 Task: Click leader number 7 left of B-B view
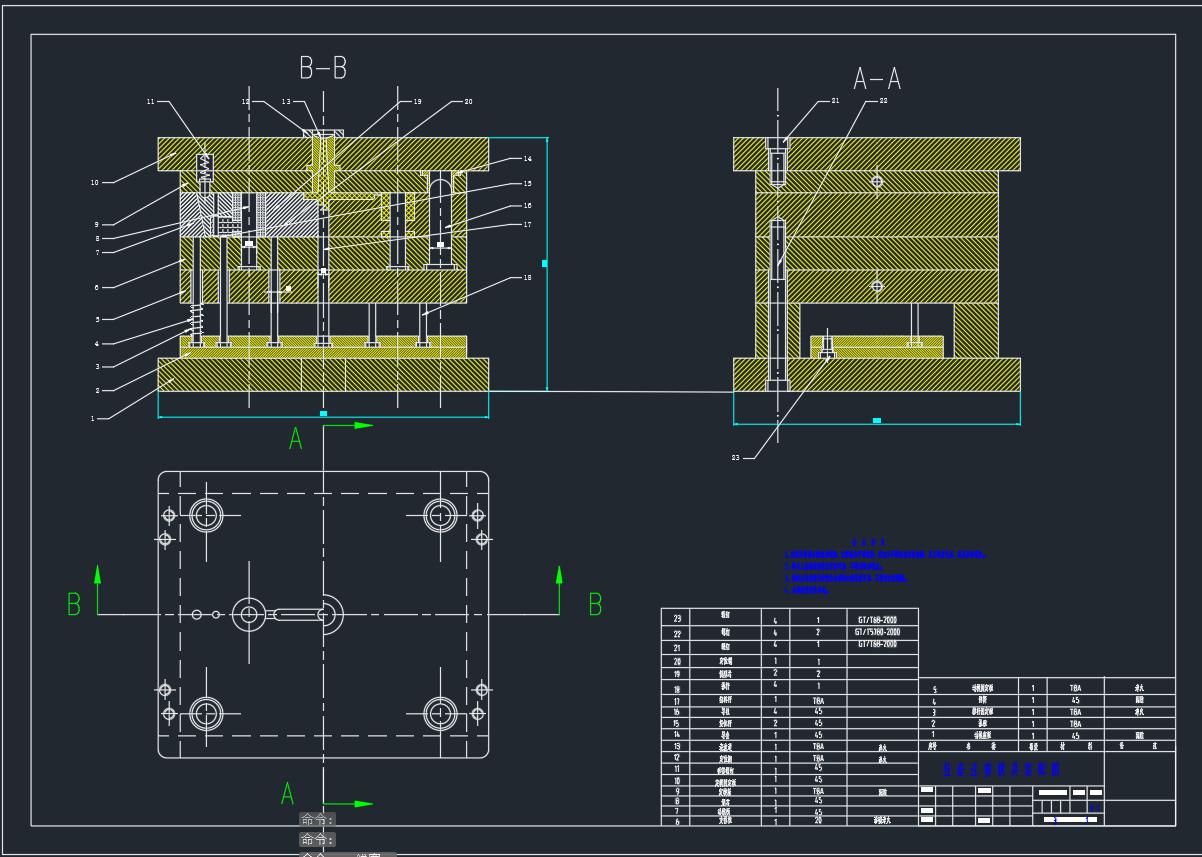pyautogui.click(x=97, y=252)
